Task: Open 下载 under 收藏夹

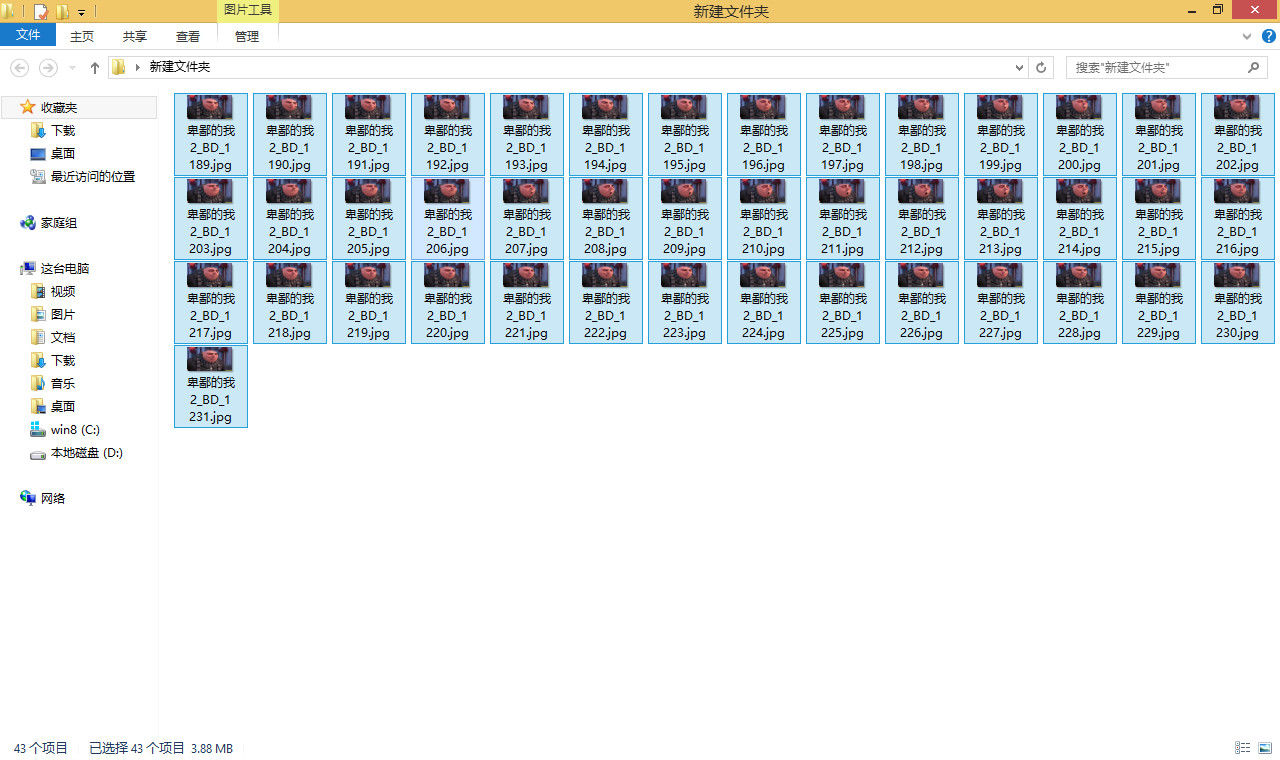Action: tap(63, 130)
